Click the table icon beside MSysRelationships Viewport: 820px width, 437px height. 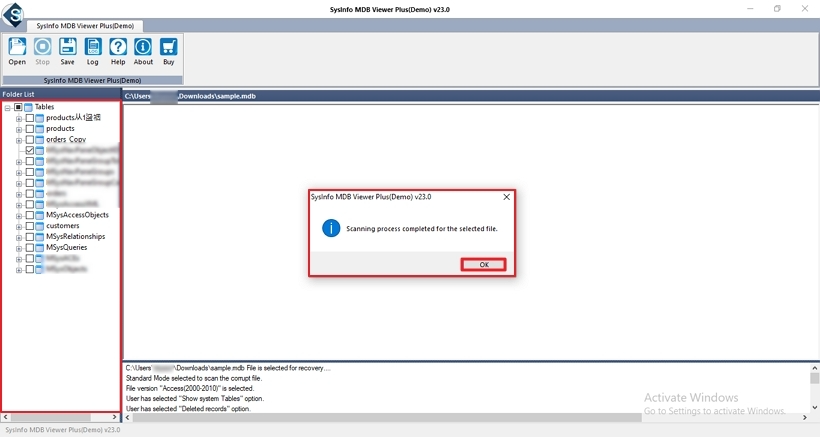[40, 237]
